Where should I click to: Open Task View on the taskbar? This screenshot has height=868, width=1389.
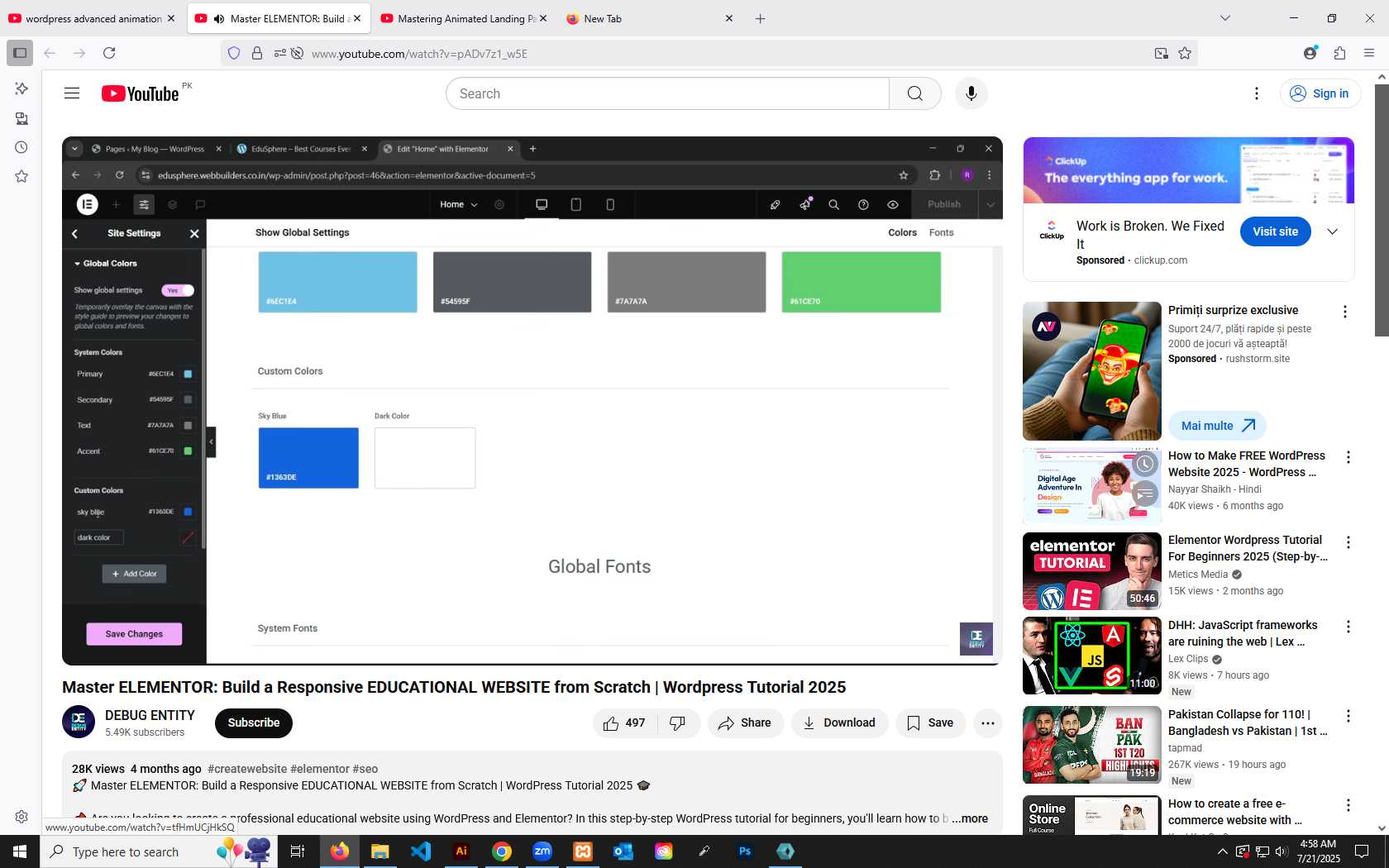tap(298, 851)
